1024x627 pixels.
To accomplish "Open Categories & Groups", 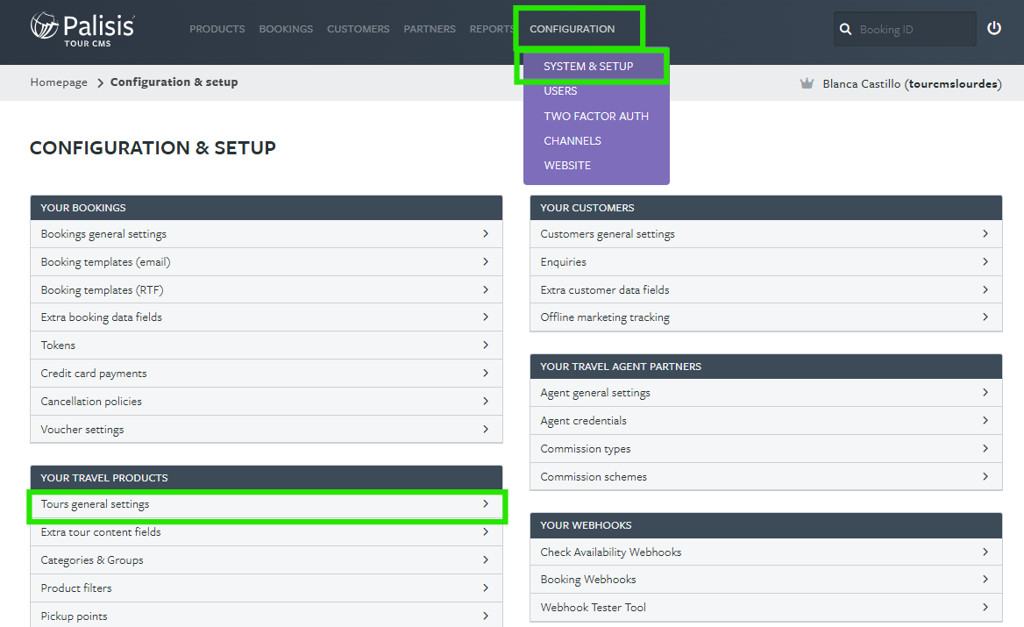I will [x=266, y=560].
